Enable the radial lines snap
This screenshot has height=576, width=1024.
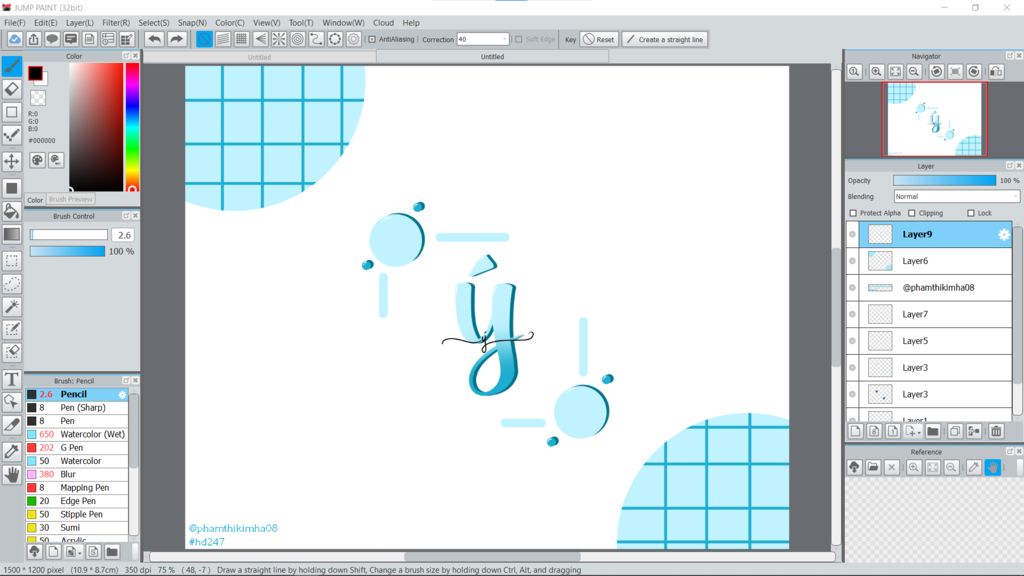tap(279, 39)
